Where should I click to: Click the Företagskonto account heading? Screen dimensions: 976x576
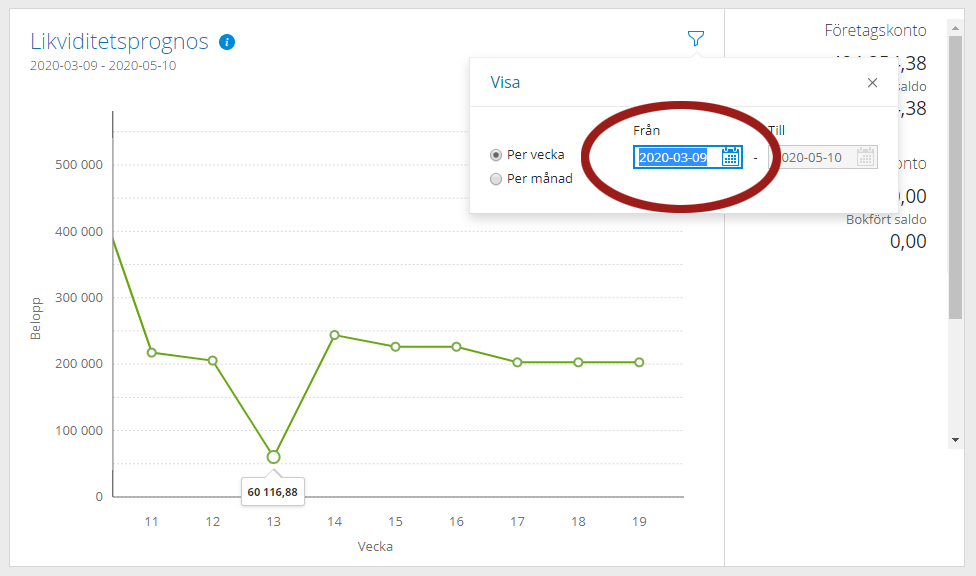click(875, 31)
